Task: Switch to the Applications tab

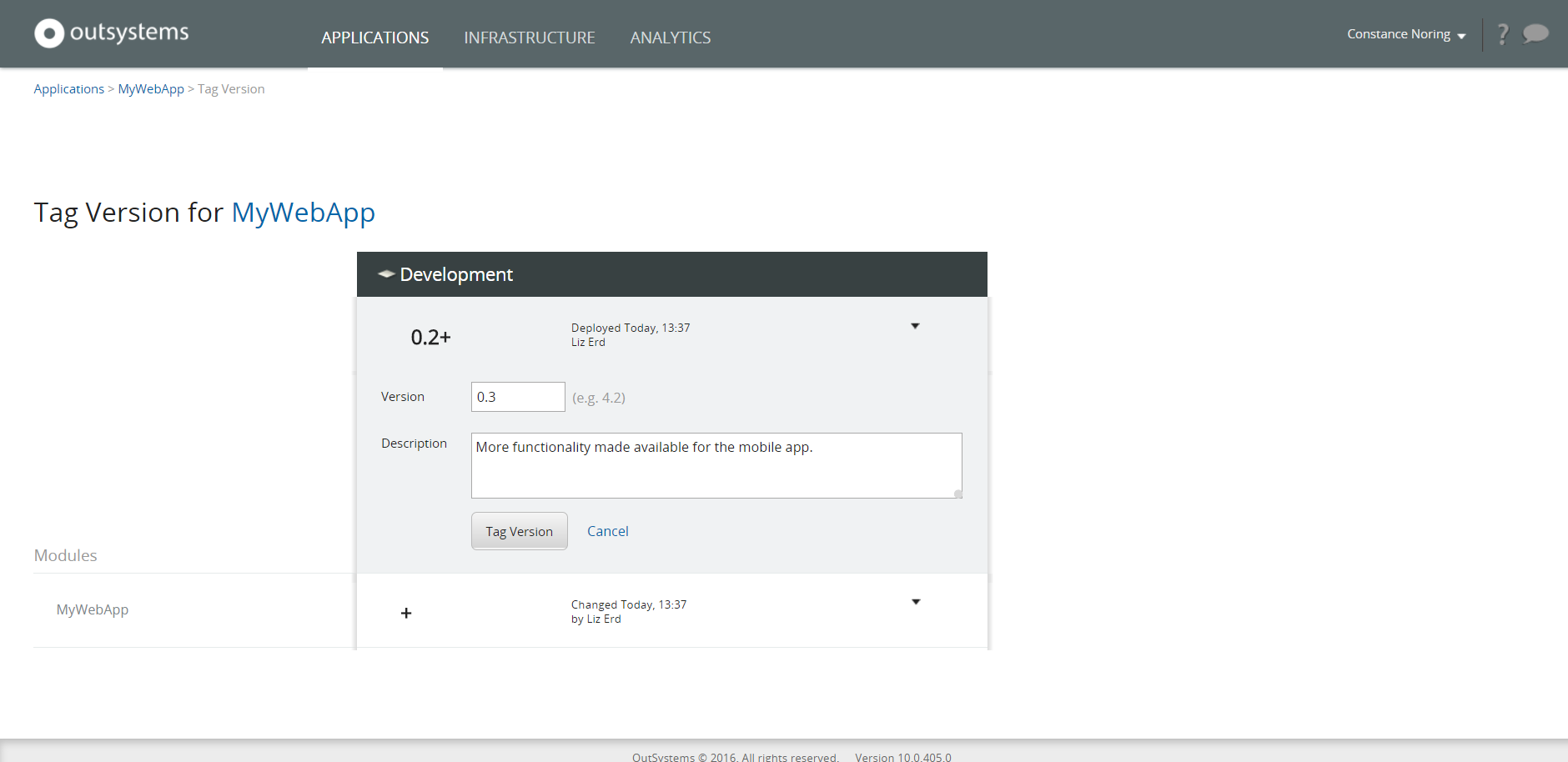Action: pyautogui.click(x=375, y=38)
